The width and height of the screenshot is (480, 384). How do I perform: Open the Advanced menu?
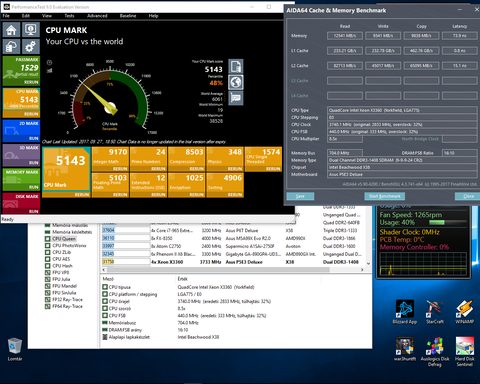pyautogui.click(x=97, y=16)
